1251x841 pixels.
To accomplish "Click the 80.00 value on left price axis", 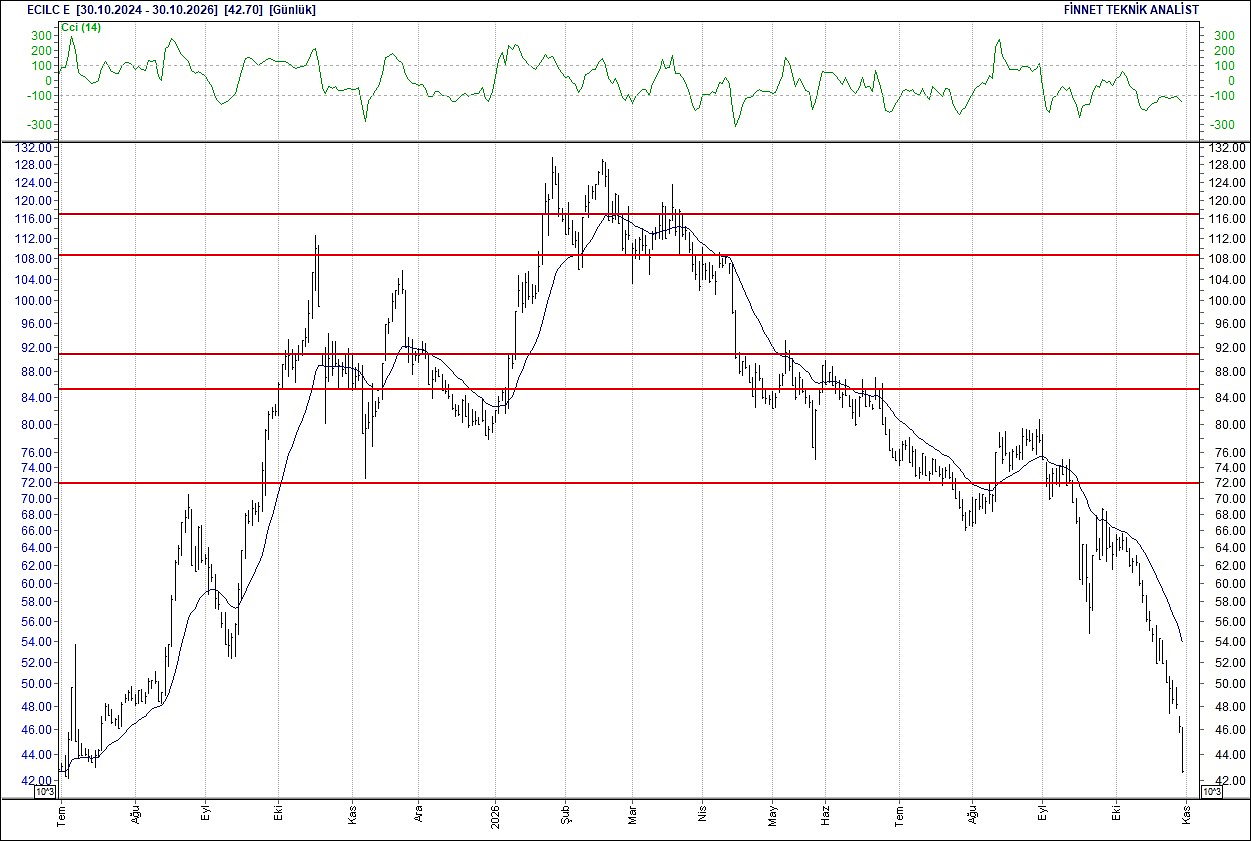I will click(x=37, y=425).
